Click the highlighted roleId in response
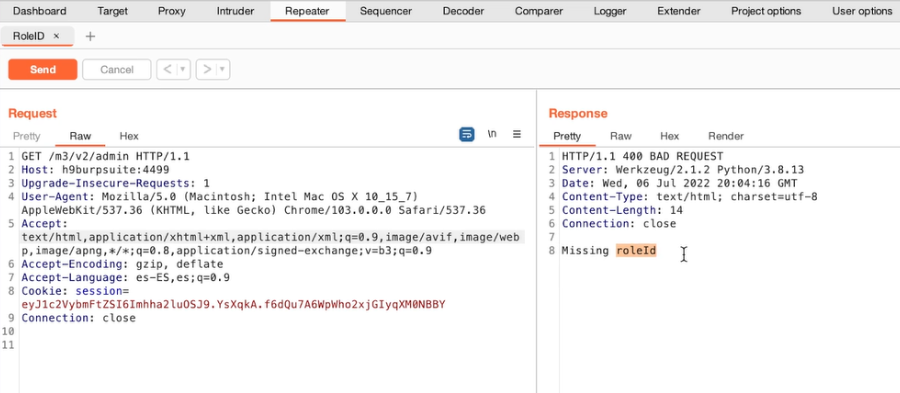The width and height of the screenshot is (900, 393). tap(636, 251)
